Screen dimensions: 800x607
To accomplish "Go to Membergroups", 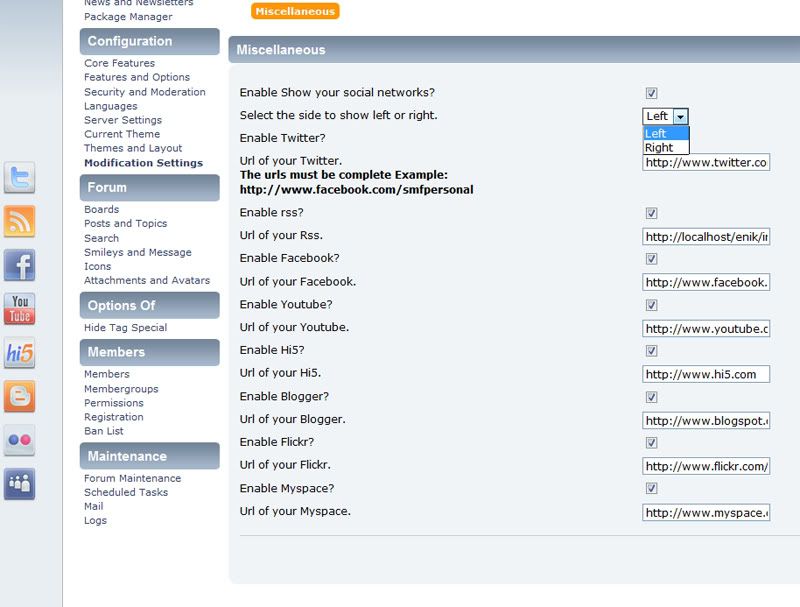I will (121, 389).
